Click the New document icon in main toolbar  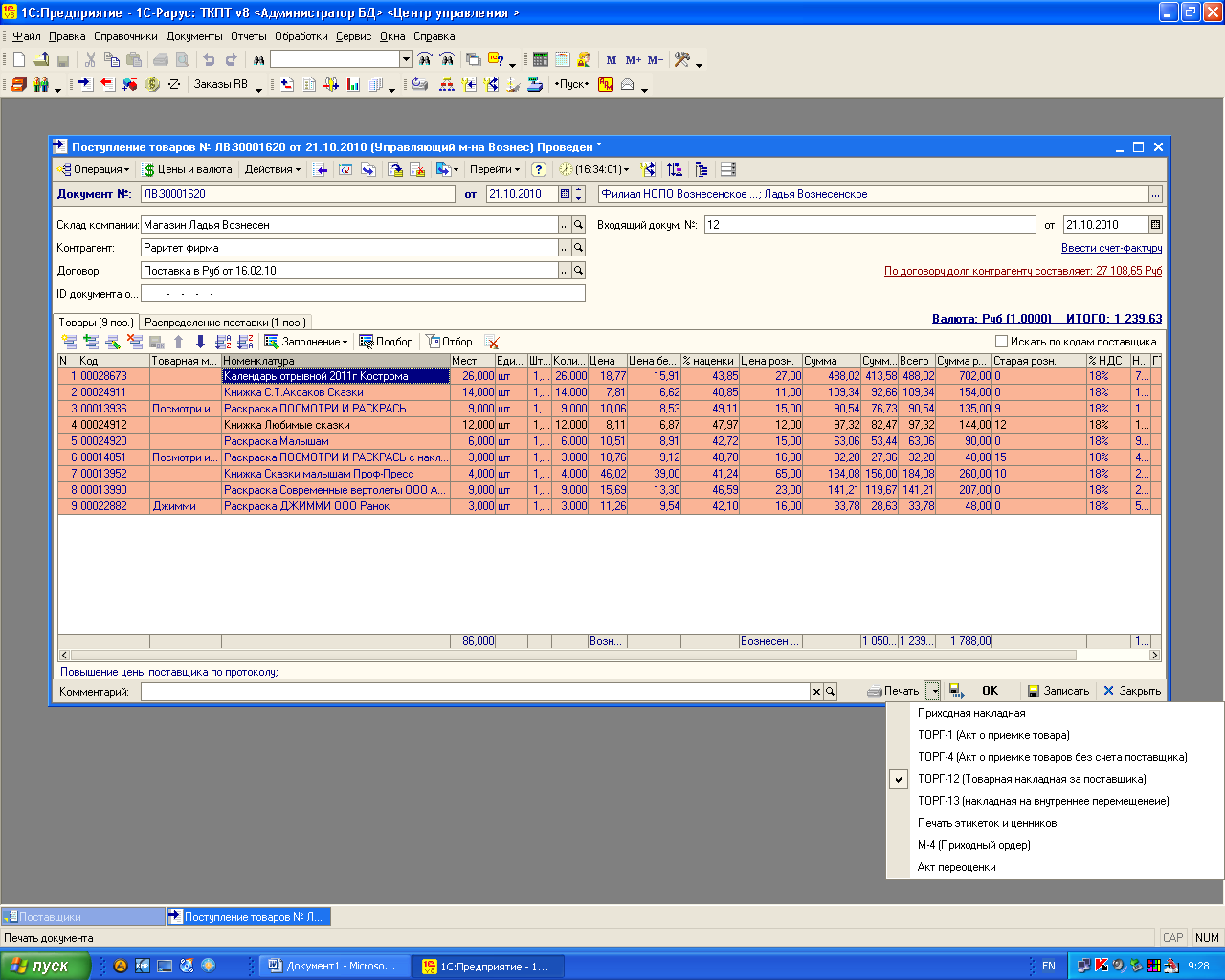click(18, 59)
